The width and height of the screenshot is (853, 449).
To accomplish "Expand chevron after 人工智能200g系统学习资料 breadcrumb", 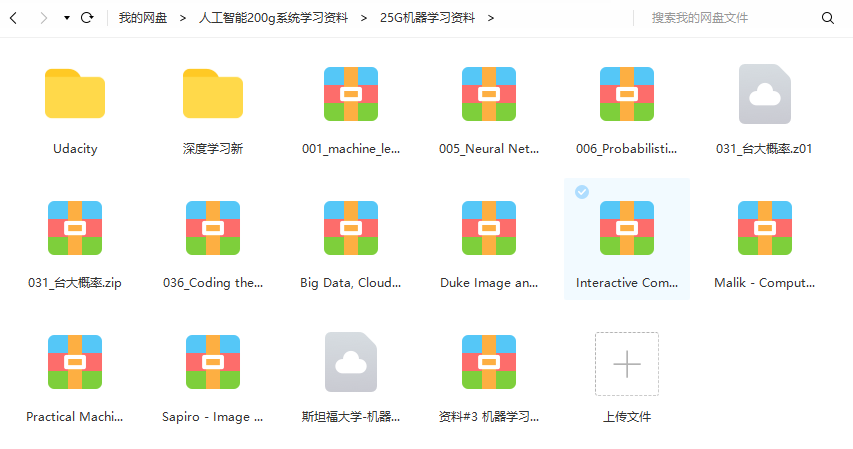I will tap(364, 18).
